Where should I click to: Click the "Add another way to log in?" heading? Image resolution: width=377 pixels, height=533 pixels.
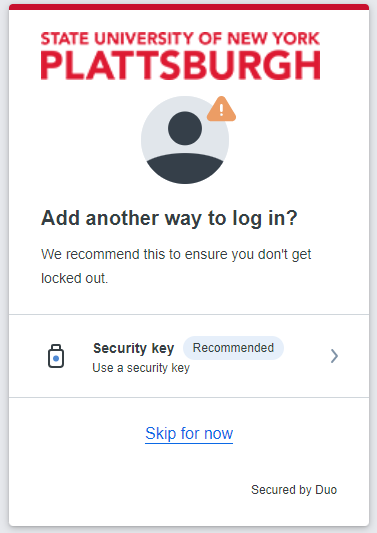coord(169,218)
